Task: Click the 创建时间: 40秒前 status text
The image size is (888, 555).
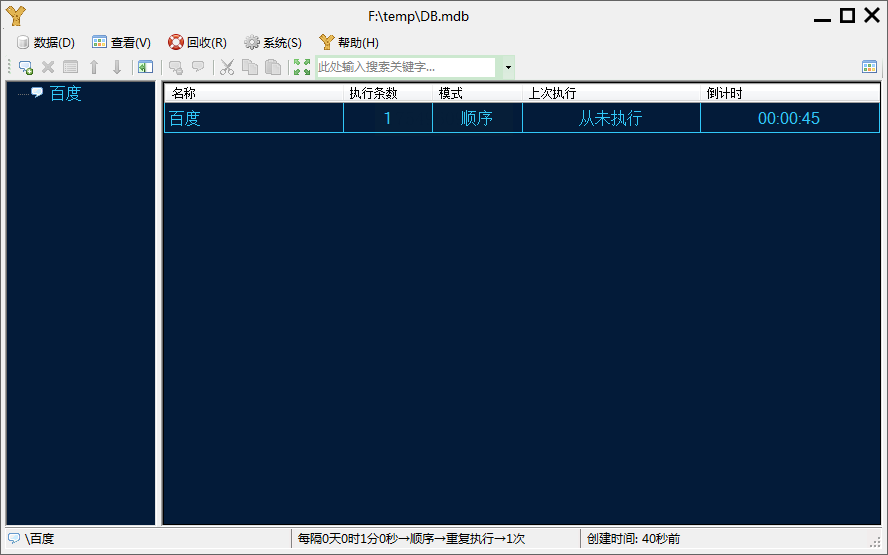Action: click(x=633, y=539)
